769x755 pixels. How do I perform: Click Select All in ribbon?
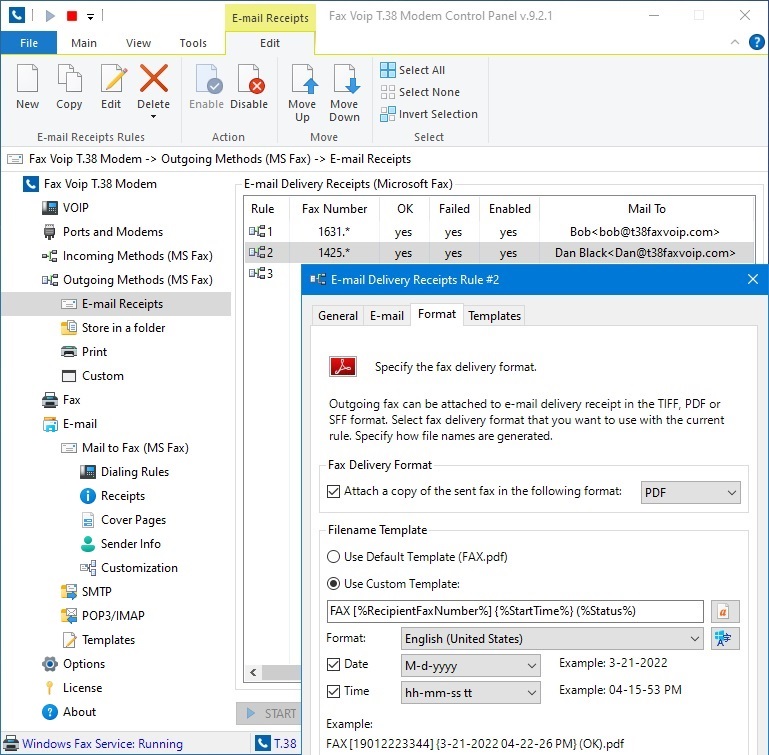[x=412, y=70]
